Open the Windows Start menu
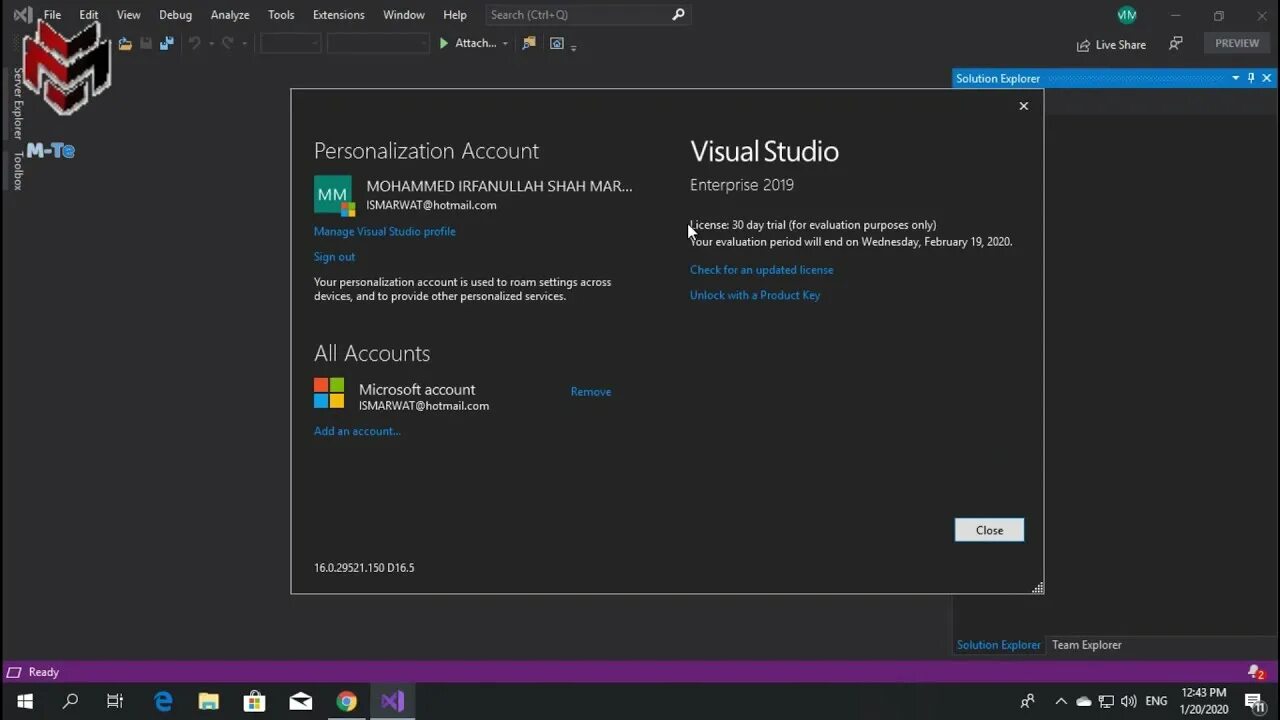This screenshot has width=1280, height=720. (25, 701)
